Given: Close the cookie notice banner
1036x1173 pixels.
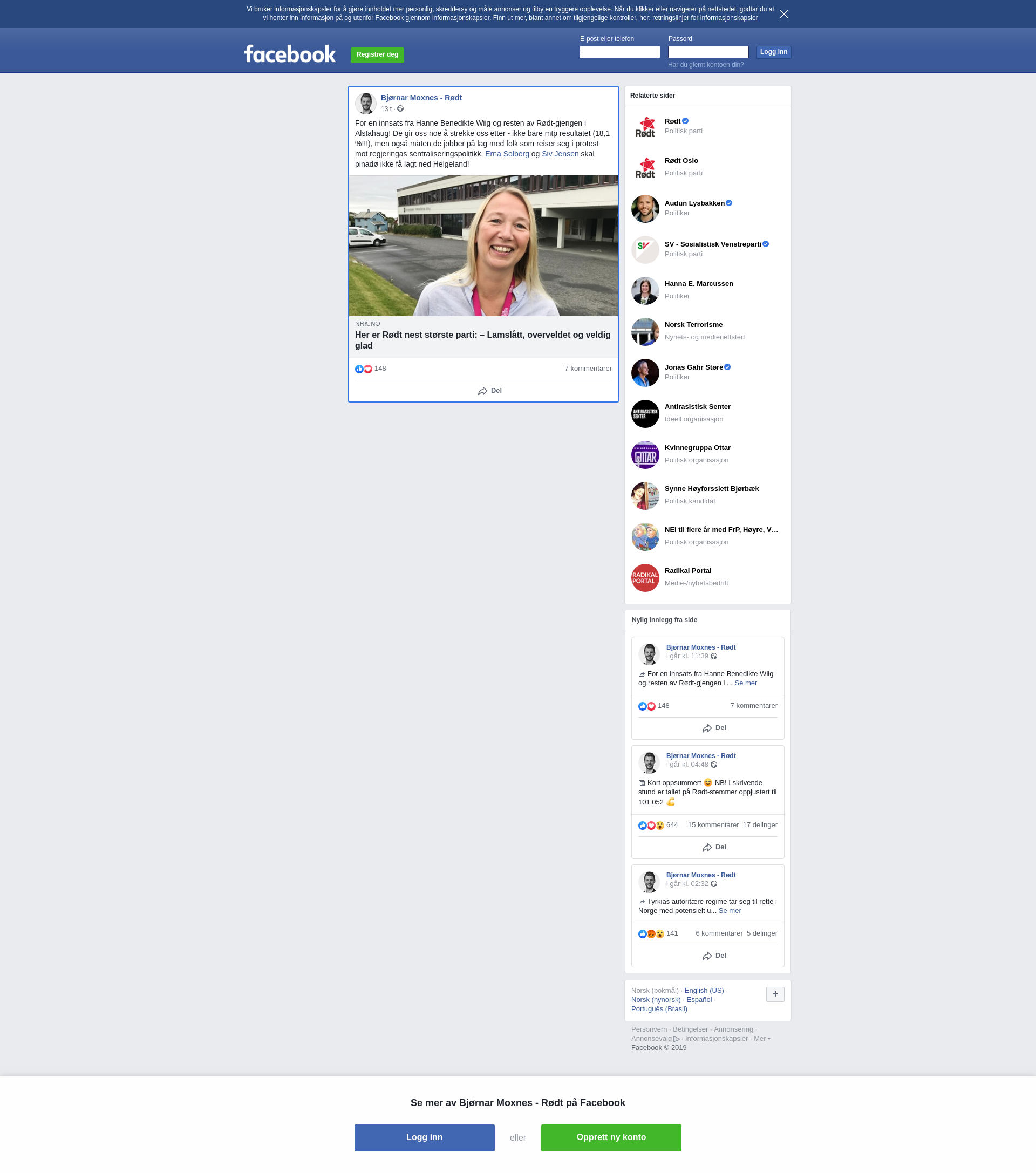Looking at the screenshot, I should [x=783, y=14].
